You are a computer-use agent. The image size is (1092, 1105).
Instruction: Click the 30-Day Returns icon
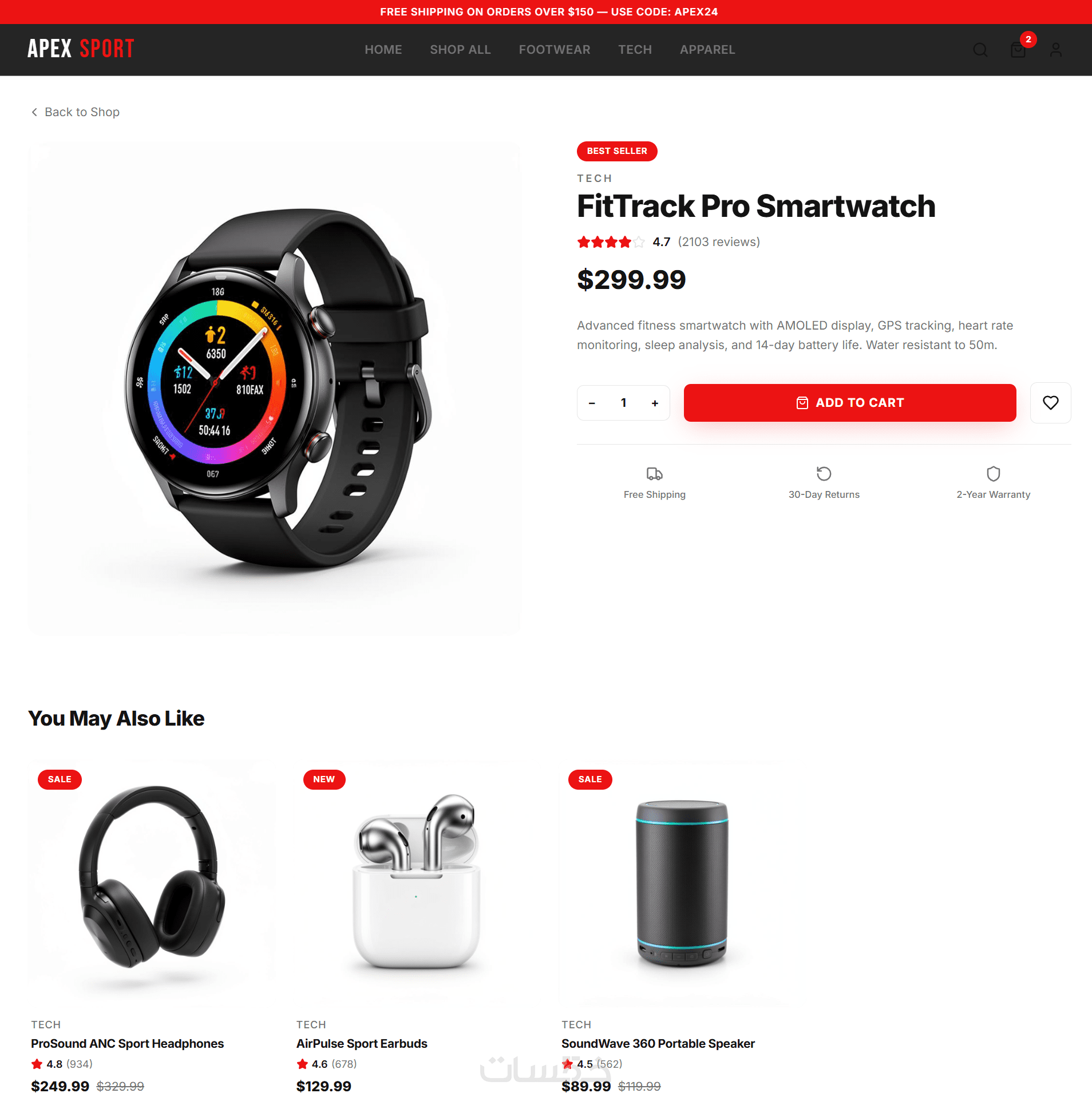click(x=824, y=474)
